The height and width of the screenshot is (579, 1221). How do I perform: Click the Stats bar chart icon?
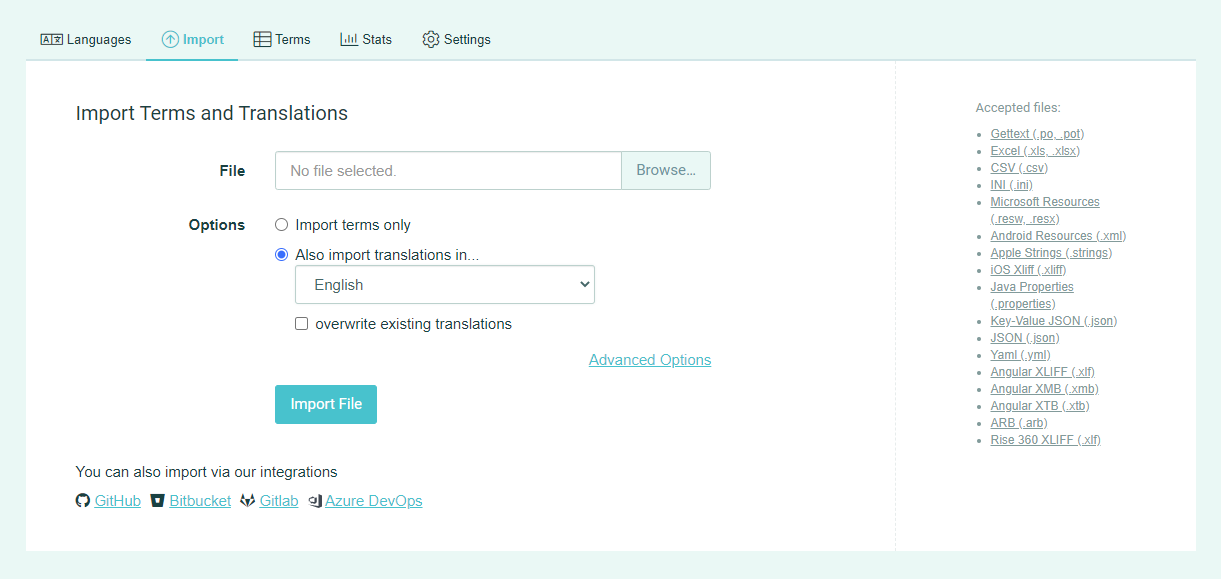tap(349, 40)
